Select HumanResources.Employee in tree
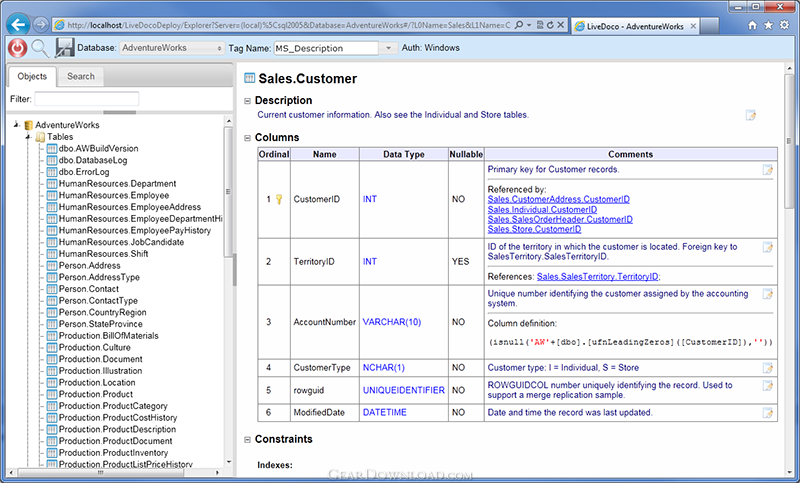The image size is (800, 483). [114, 195]
